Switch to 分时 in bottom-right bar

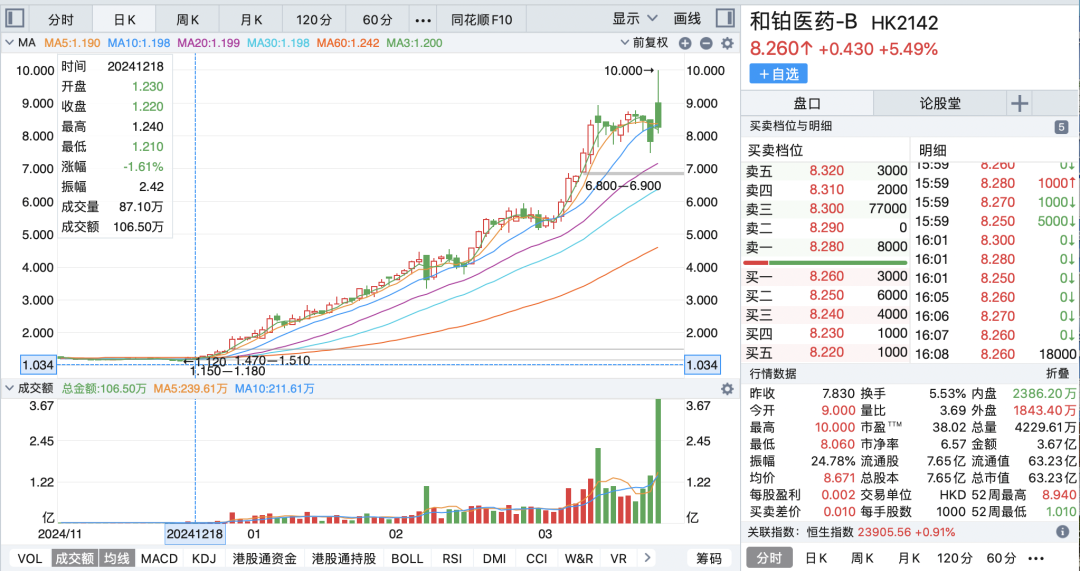coord(769,558)
